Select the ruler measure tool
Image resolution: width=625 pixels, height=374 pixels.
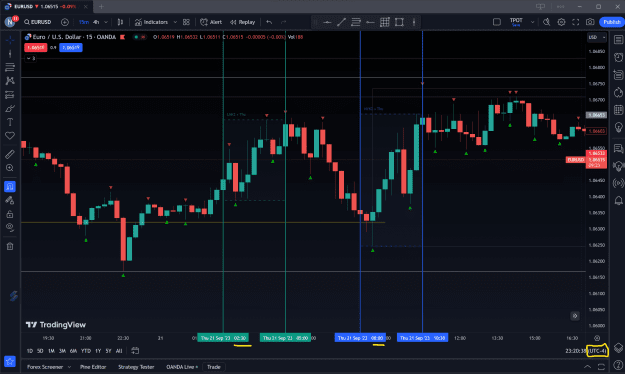(x=10, y=154)
